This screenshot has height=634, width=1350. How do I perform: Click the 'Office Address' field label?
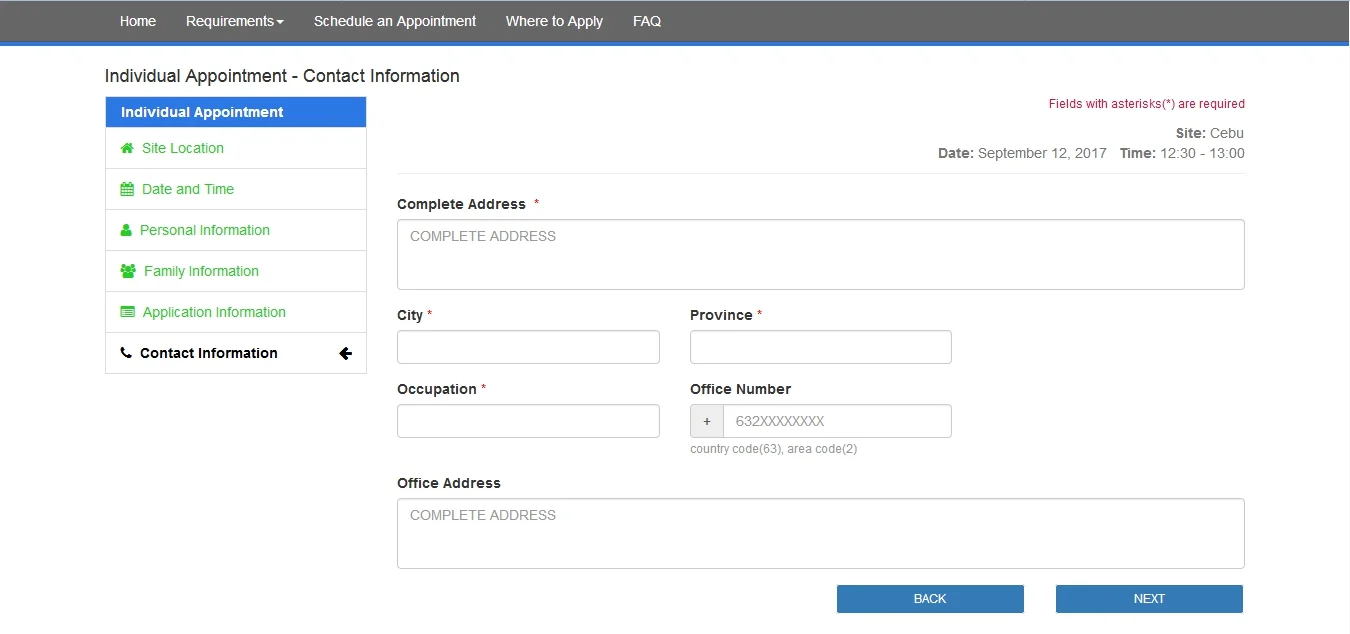click(x=449, y=483)
